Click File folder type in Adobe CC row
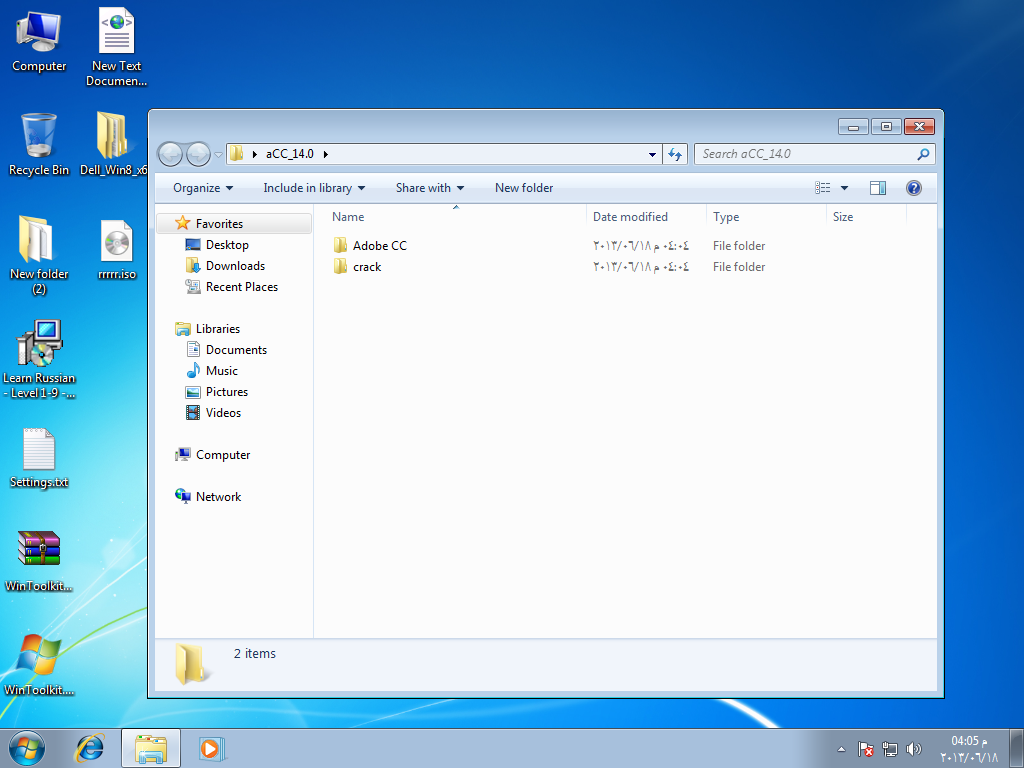This screenshot has width=1024, height=768. 739,246
